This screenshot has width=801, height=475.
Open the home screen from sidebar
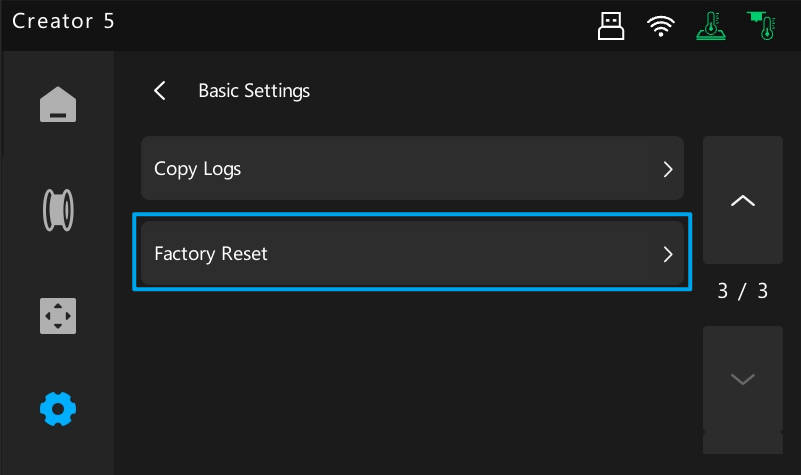pyautogui.click(x=58, y=104)
